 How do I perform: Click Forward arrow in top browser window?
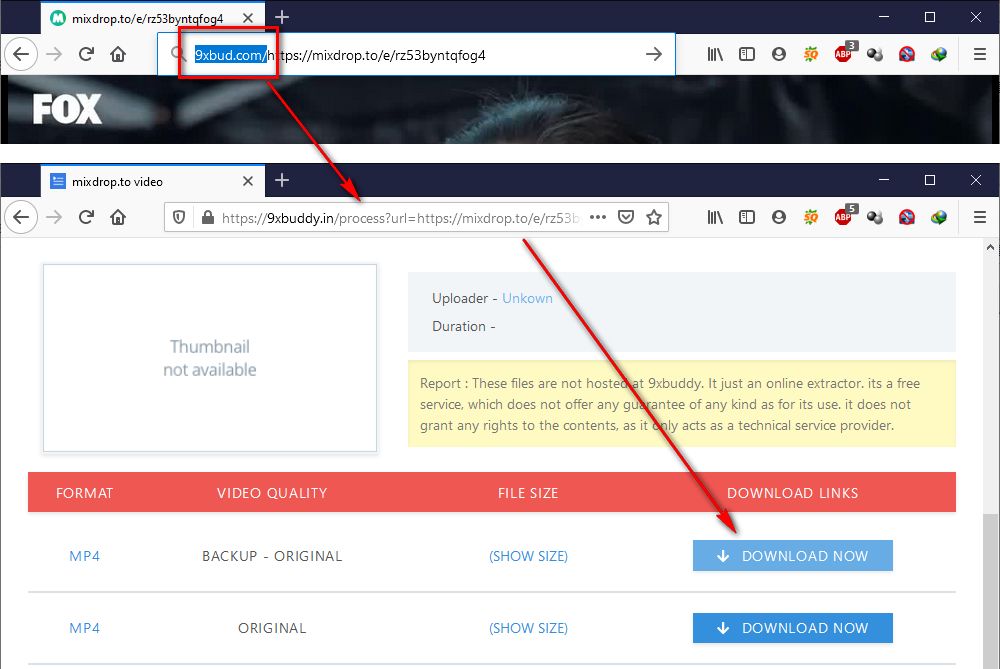point(54,54)
